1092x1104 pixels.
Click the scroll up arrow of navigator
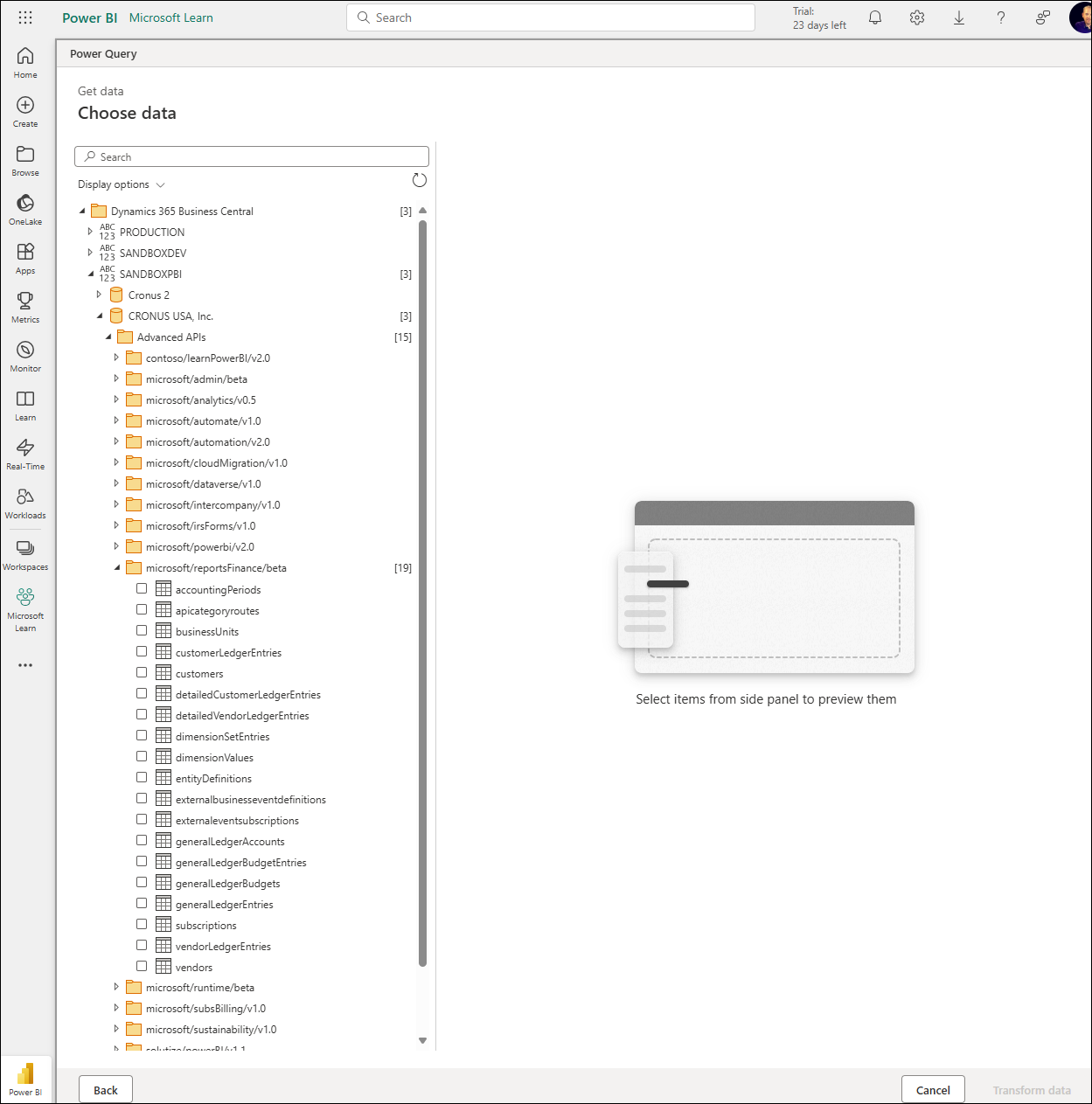[422, 211]
